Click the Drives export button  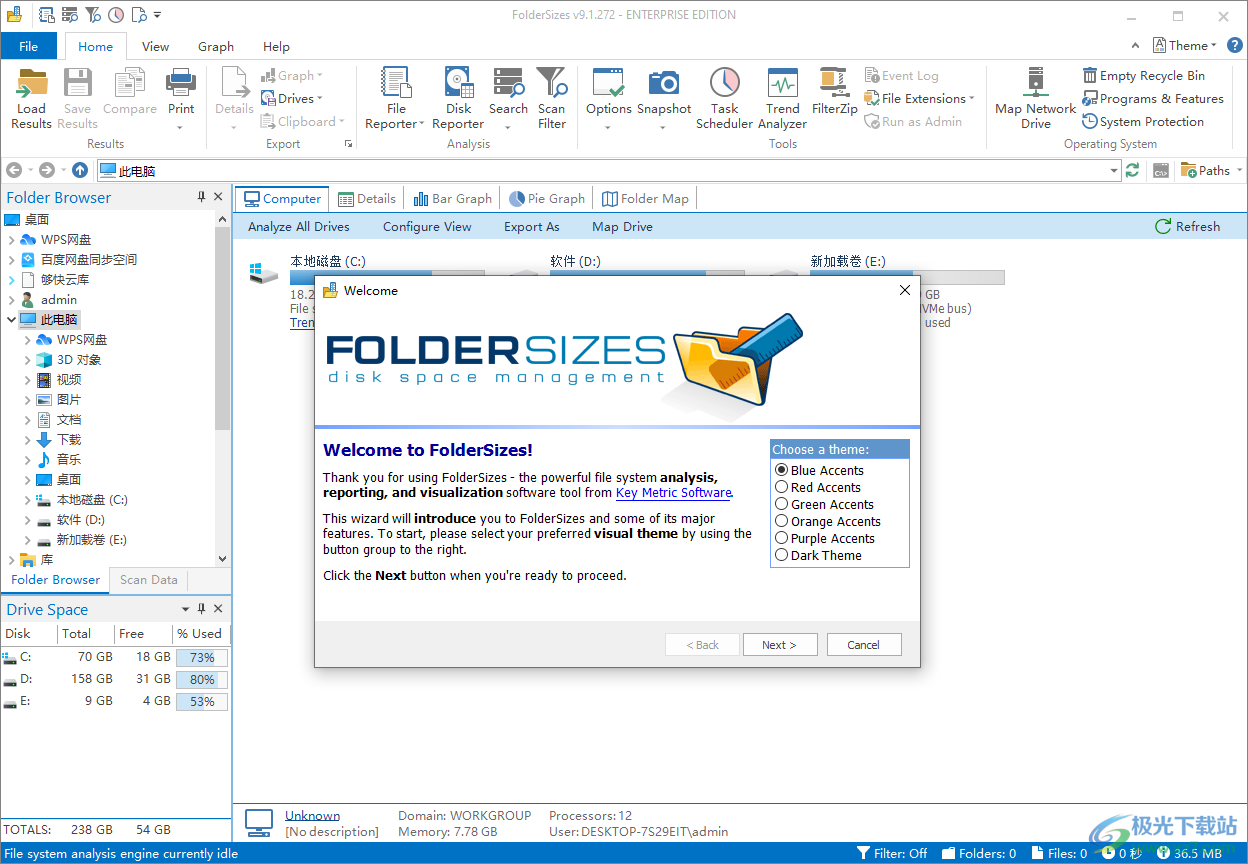pos(292,98)
